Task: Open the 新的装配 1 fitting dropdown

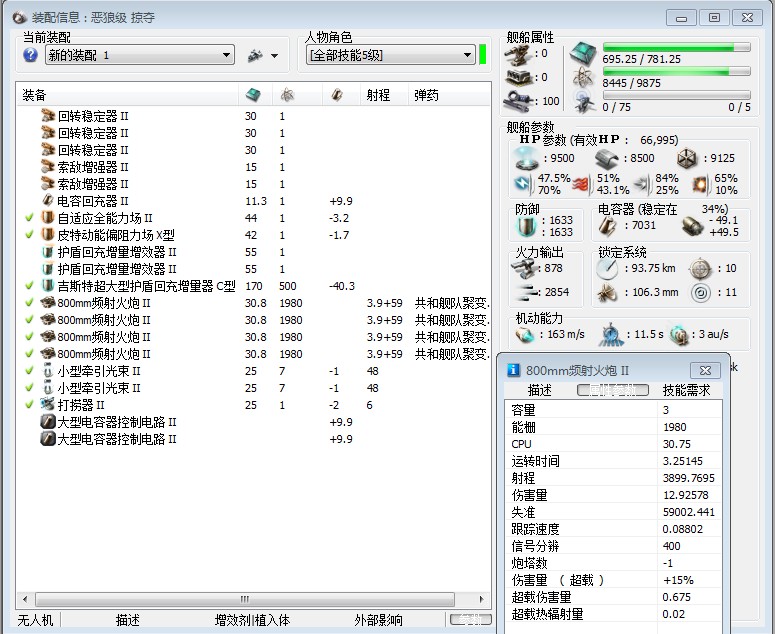Action: 140,55
